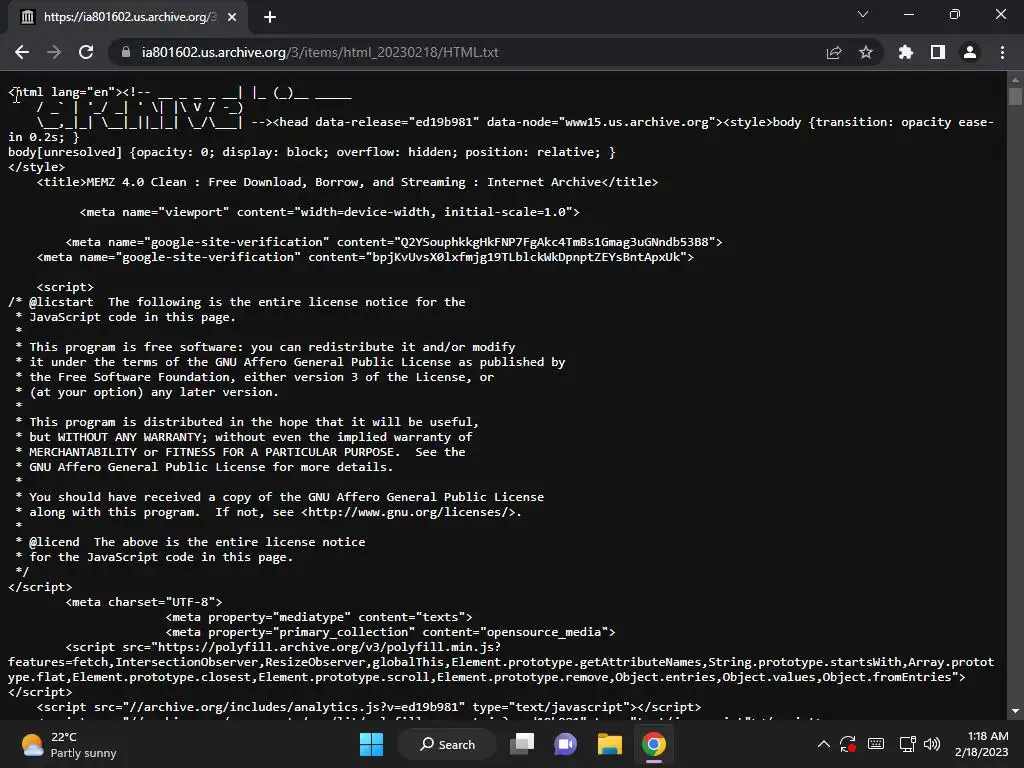Share this page using the share icon
The width and height of the screenshot is (1024, 768).
tap(834, 52)
